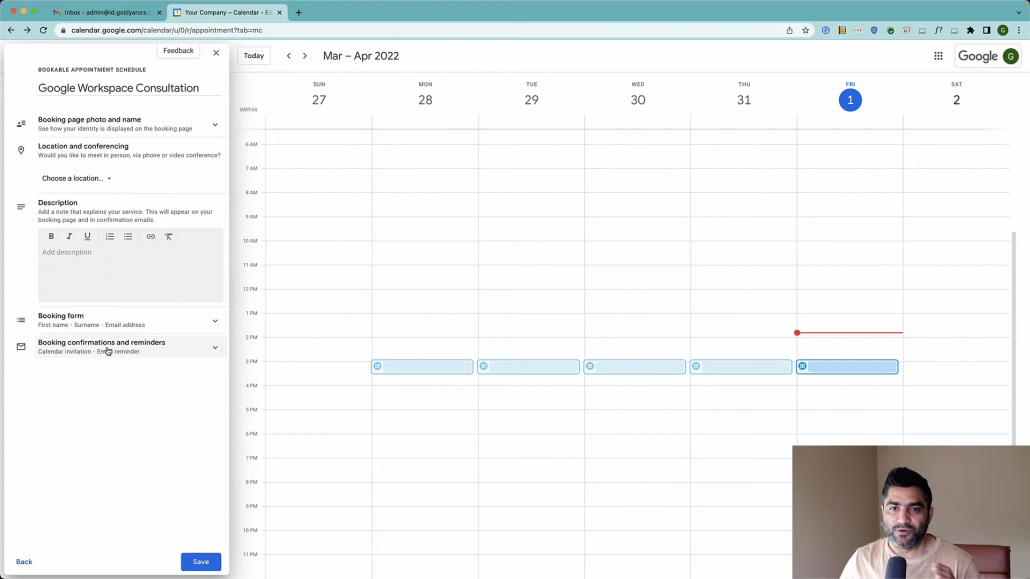Open Thursday 31 day header
The image size is (1030, 579).
[x=744, y=100]
